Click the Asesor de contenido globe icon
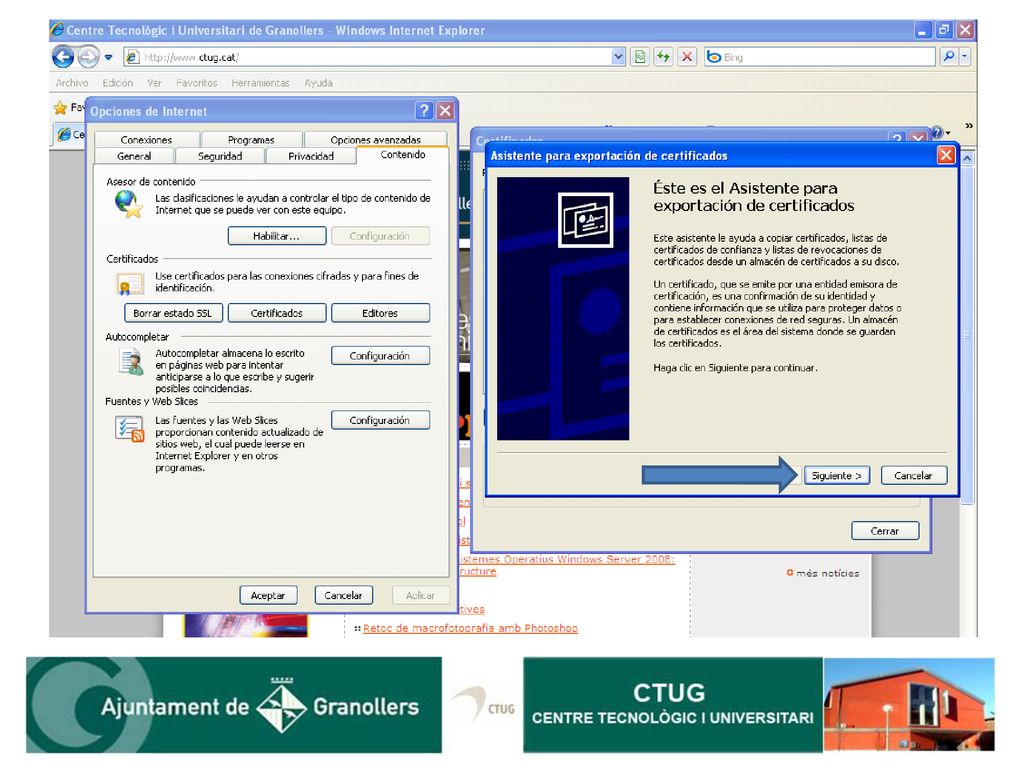The width and height of the screenshot is (1024, 768). [129, 204]
